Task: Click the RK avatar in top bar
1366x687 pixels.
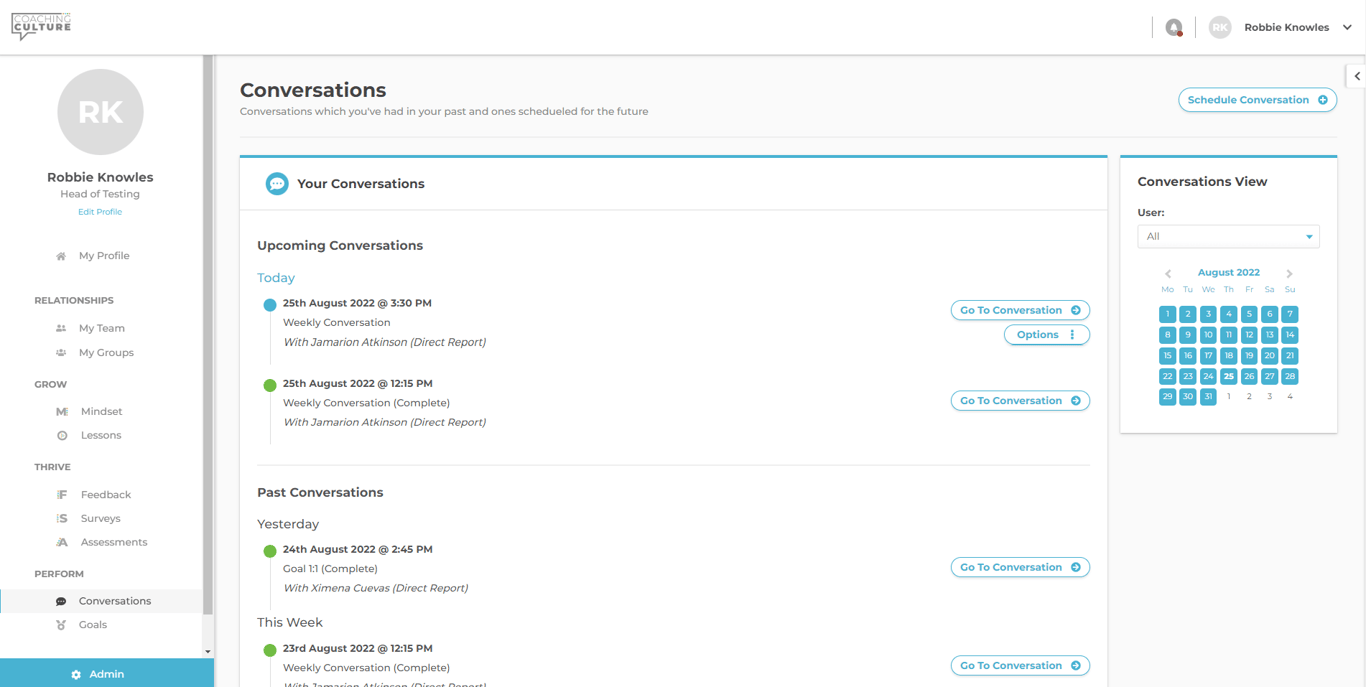Action: (x=1219, y=28)
